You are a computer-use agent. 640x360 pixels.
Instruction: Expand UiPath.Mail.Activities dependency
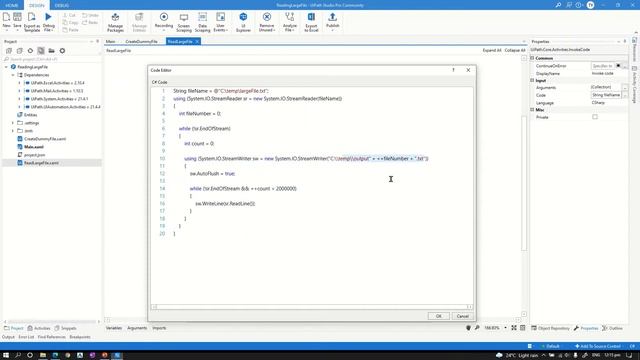19,91
